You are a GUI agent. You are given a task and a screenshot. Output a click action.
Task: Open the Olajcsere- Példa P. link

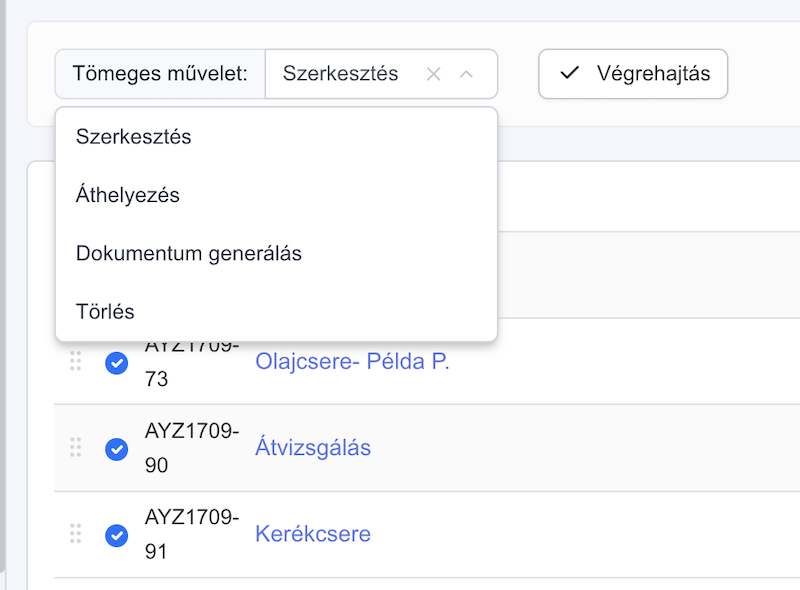pos(352,361)
